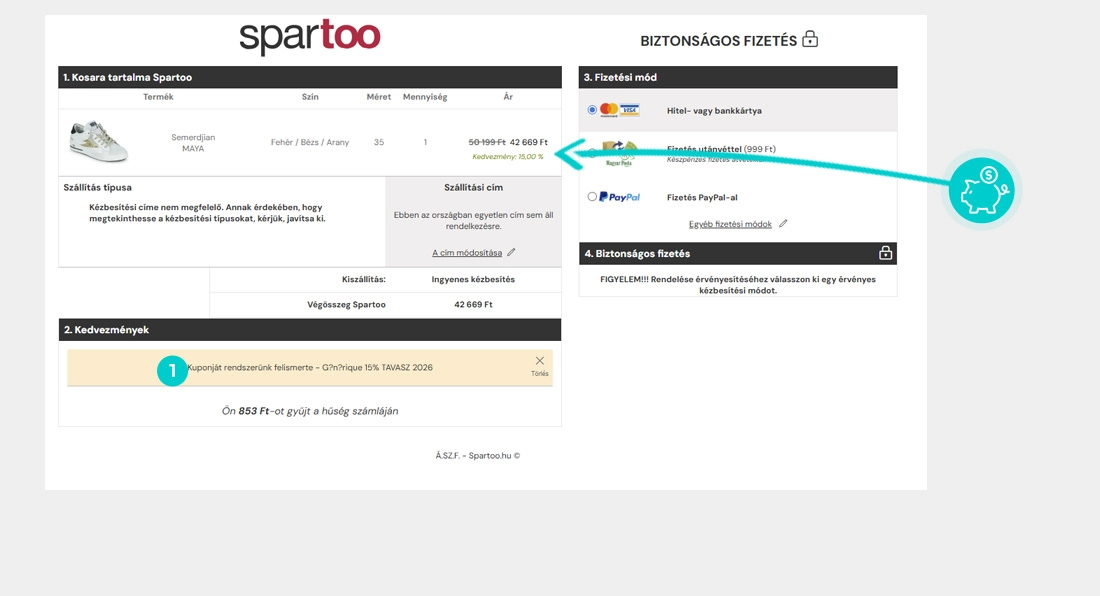The image size is (1100, 596).
Task: Click the sneaker product thumbnail
Action: [99, 141]
